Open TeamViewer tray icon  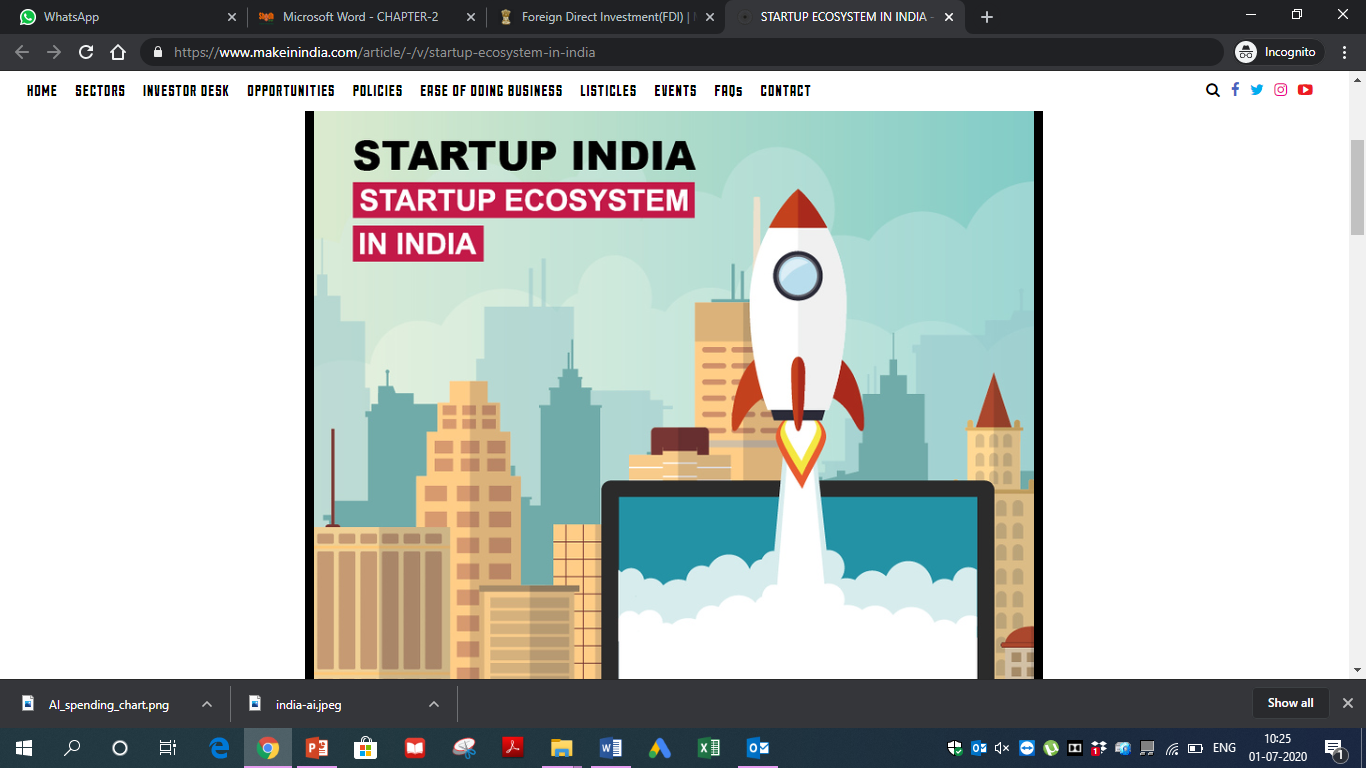point(1027,748)
